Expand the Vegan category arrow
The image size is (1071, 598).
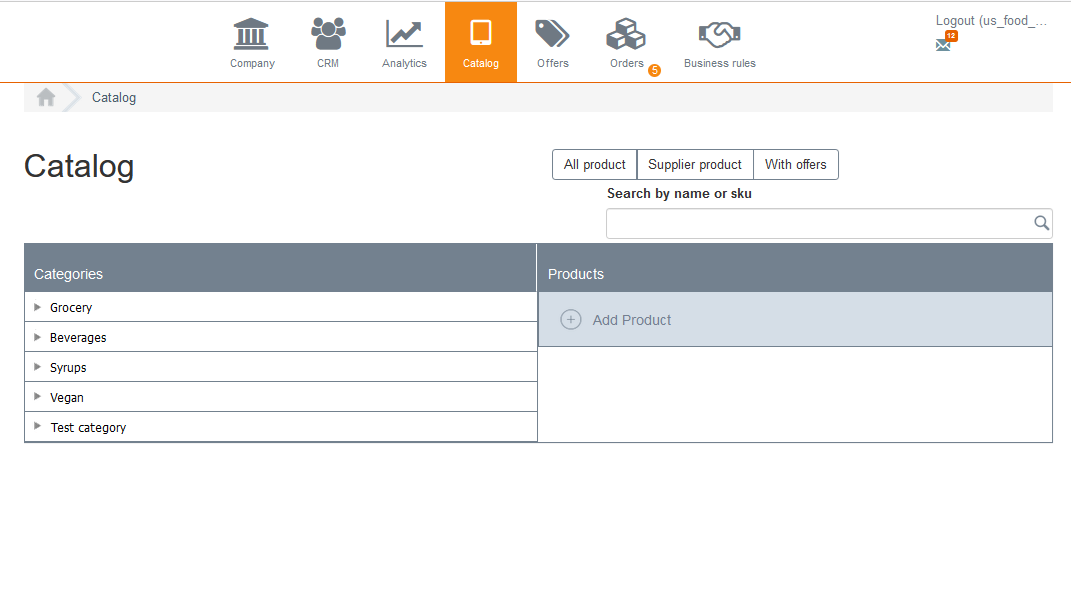(x=38, y=397)
